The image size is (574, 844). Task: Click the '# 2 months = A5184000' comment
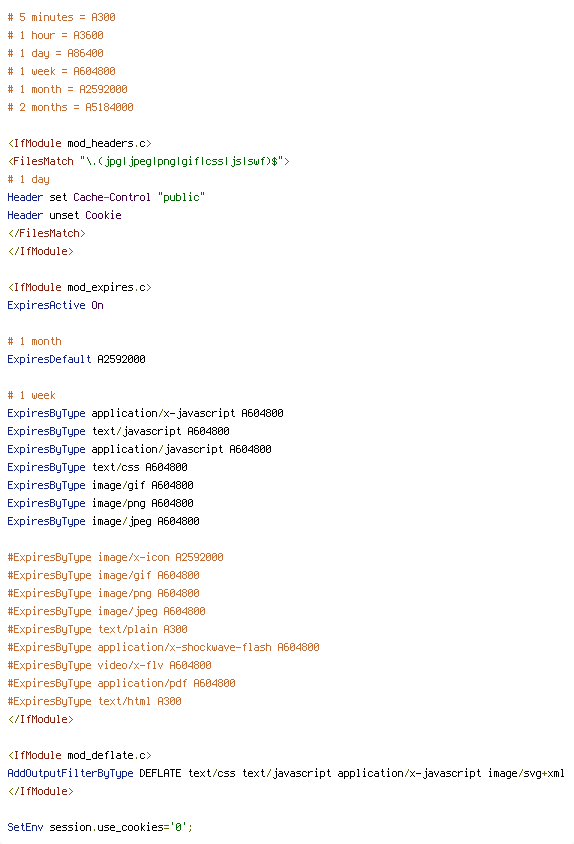pyautogui.click(x=71, y=107)
